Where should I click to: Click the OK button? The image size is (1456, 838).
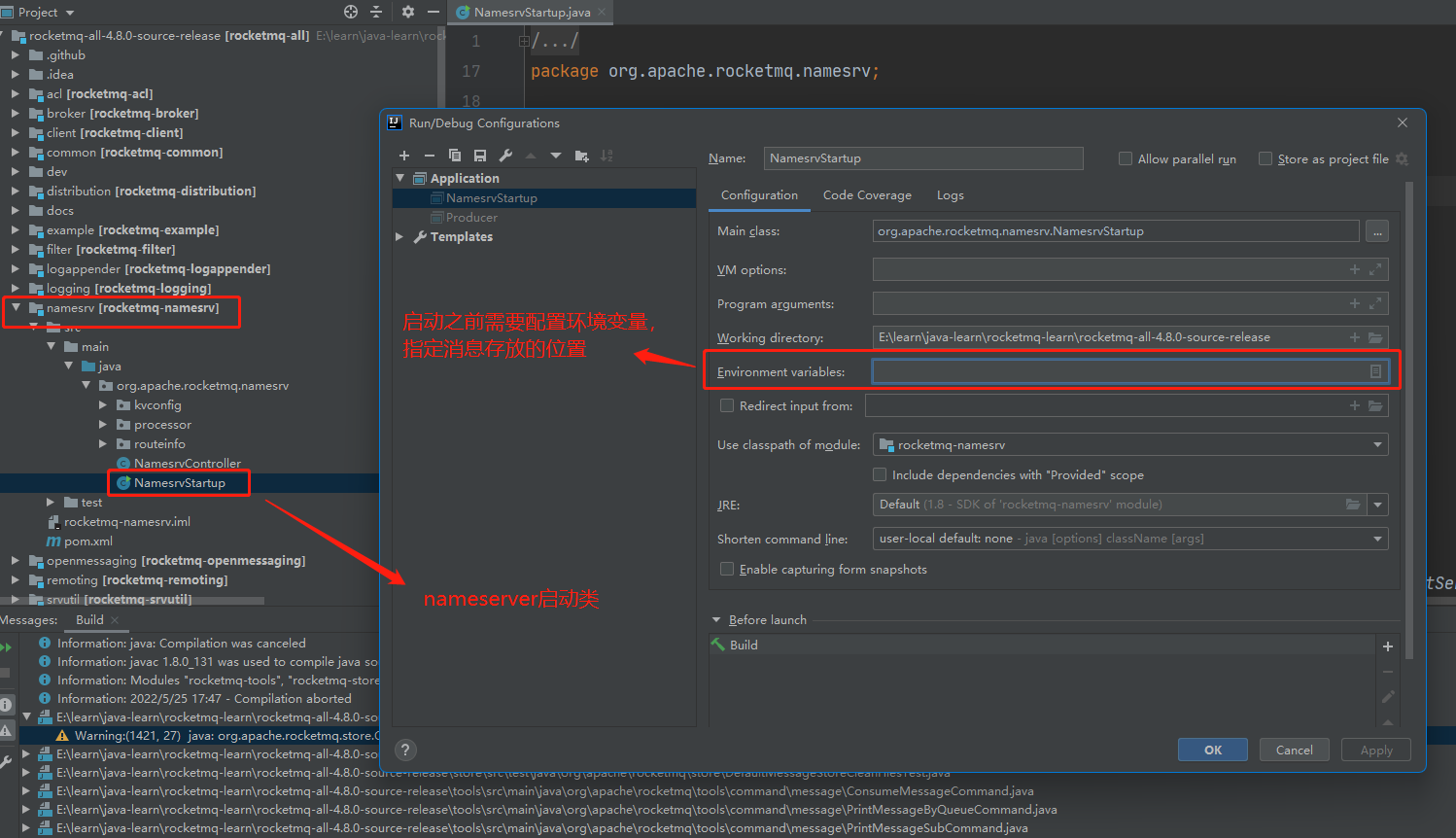click(1213, 750)
